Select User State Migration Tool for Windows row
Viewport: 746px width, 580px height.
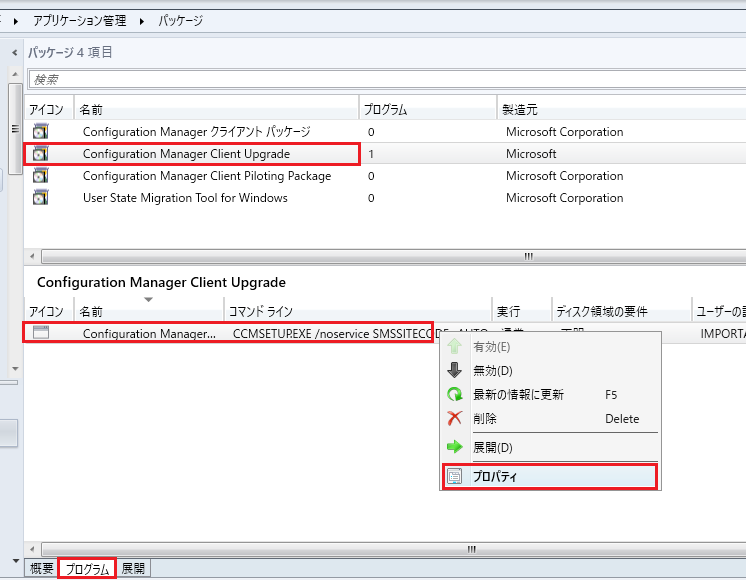tap(385, 198)
